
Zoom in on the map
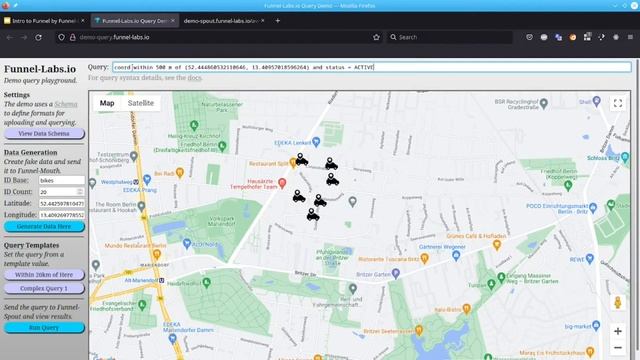(x=618, y=331)
